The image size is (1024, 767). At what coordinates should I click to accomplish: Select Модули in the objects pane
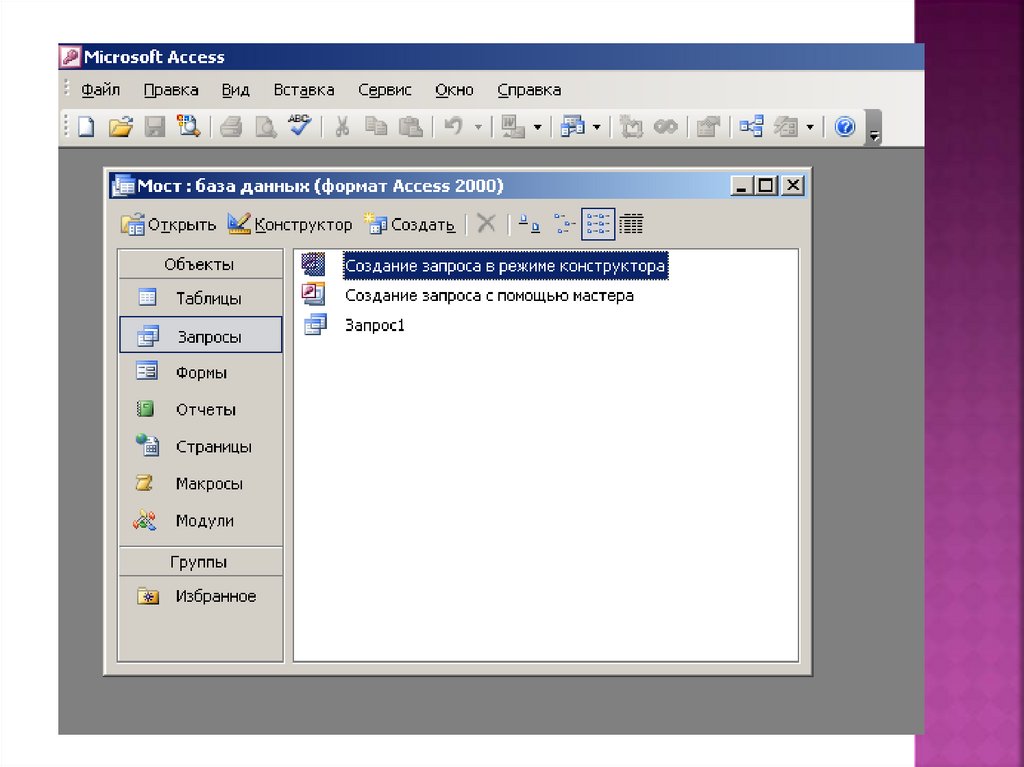[x=200, y=520]
